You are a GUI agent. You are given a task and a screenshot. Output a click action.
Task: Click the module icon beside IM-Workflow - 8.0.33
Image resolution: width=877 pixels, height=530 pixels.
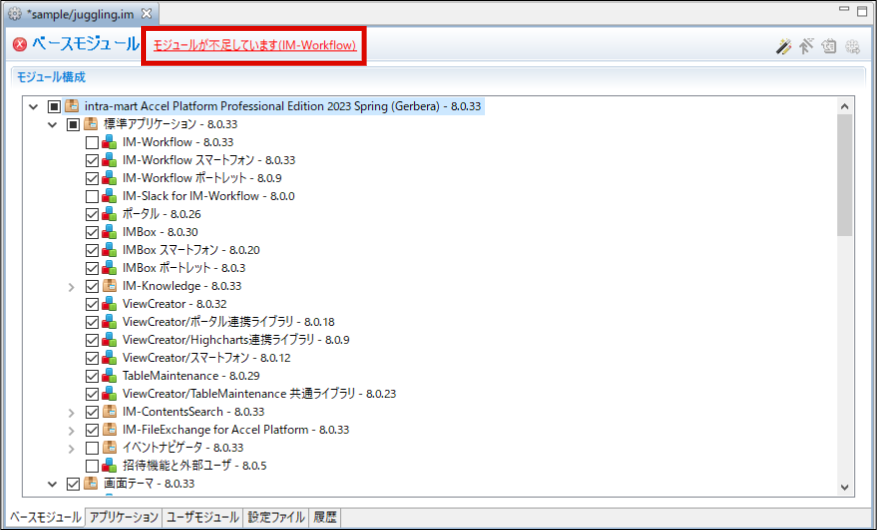point(110,142)
